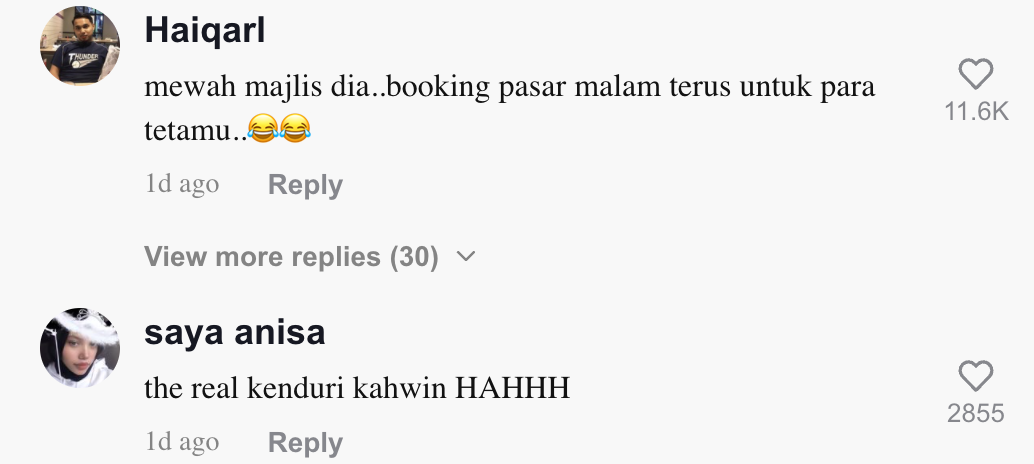Like Haiqarl's comment with the heart icon
Screen dimensions: 1034x464
pyautogui.click(x=975, y=74)
